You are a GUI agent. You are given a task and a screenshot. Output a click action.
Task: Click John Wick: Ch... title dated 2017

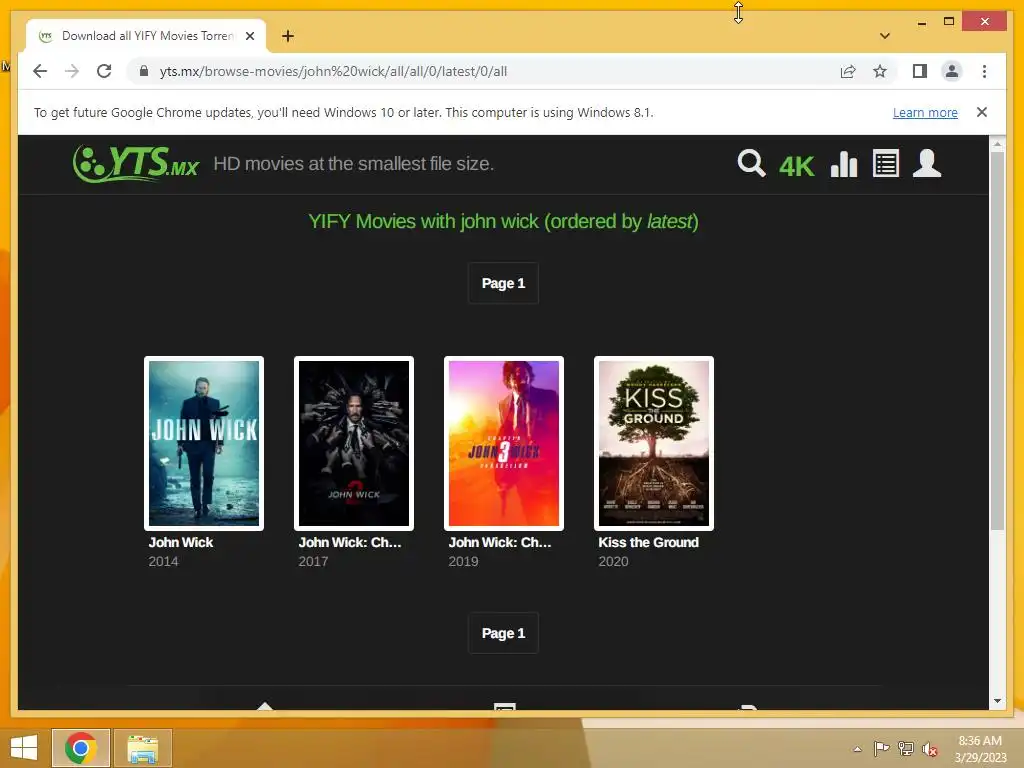click(350, 542)
